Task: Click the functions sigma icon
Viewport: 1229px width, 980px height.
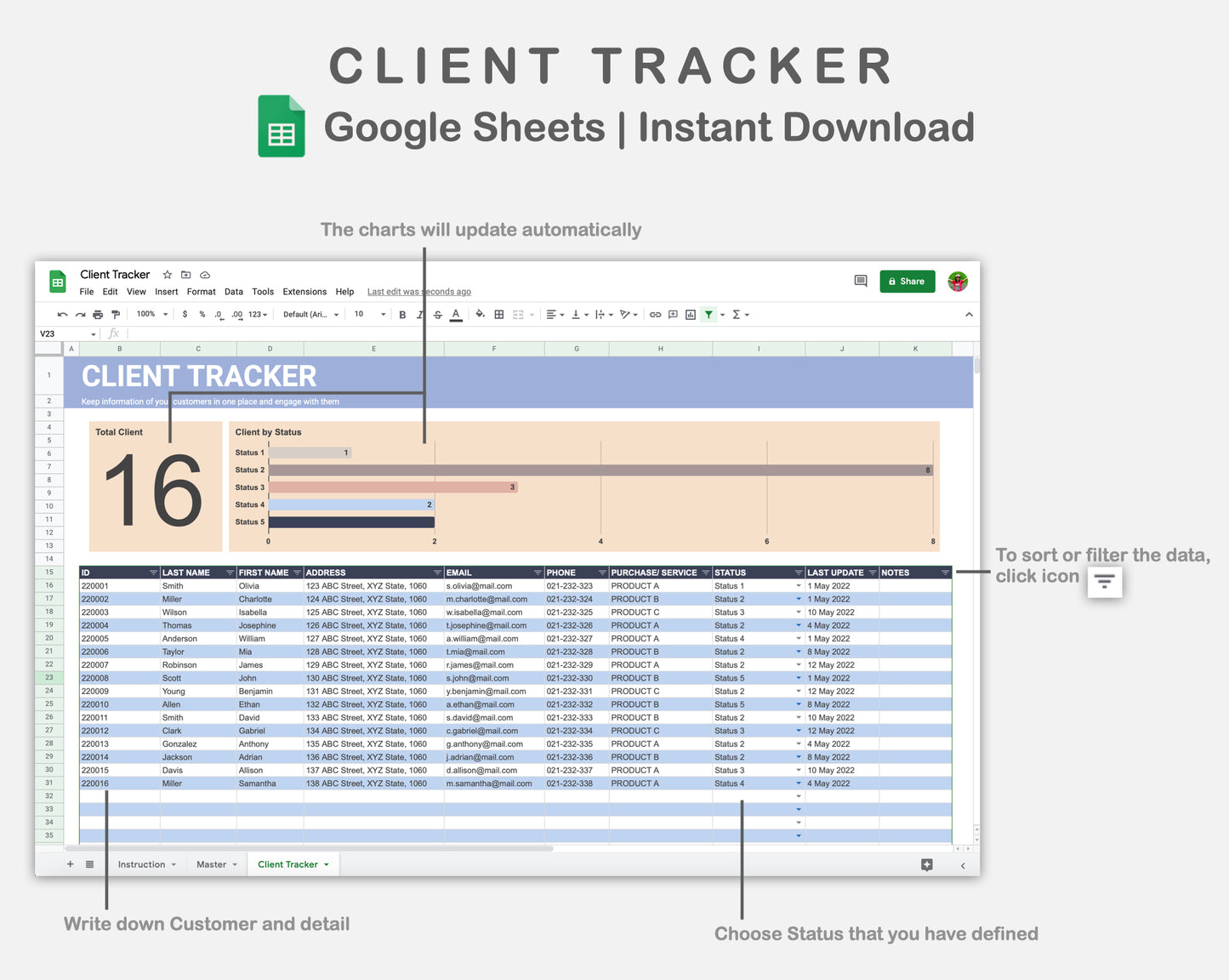Action: click(737, 314)
